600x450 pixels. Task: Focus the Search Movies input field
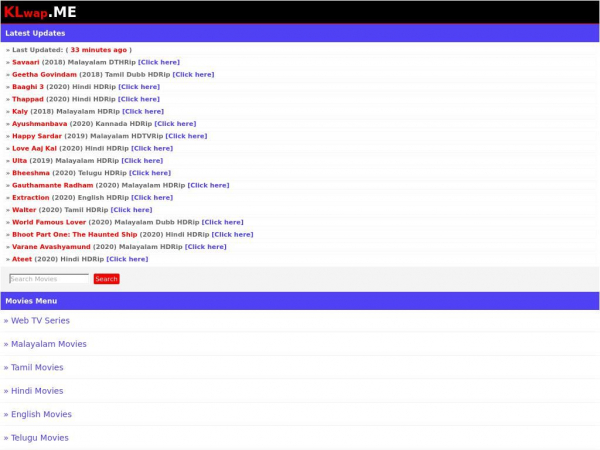pyautogui.click(x=49, y=279)
